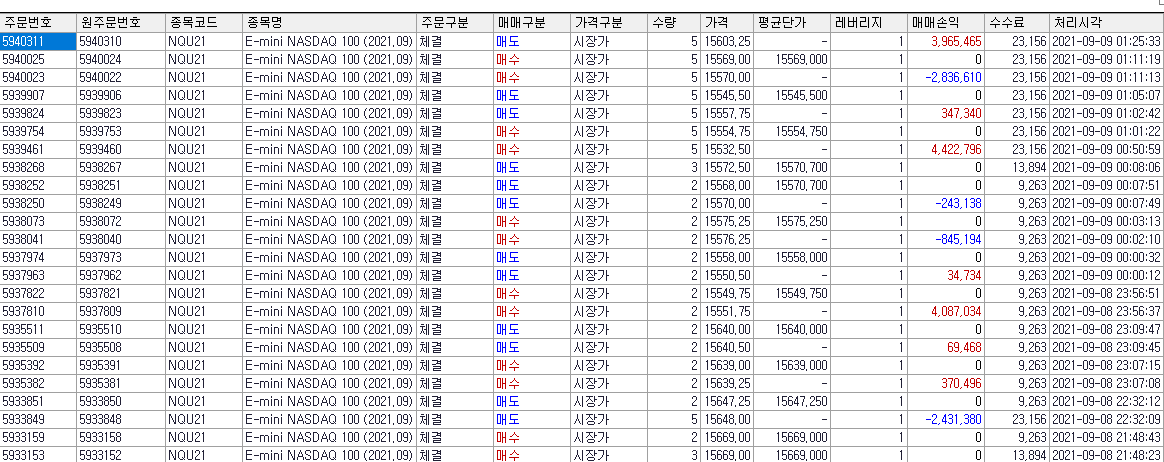This screenshot has width=1164, height=462.
Task: Click profit value 69,468
Action: 946,347
